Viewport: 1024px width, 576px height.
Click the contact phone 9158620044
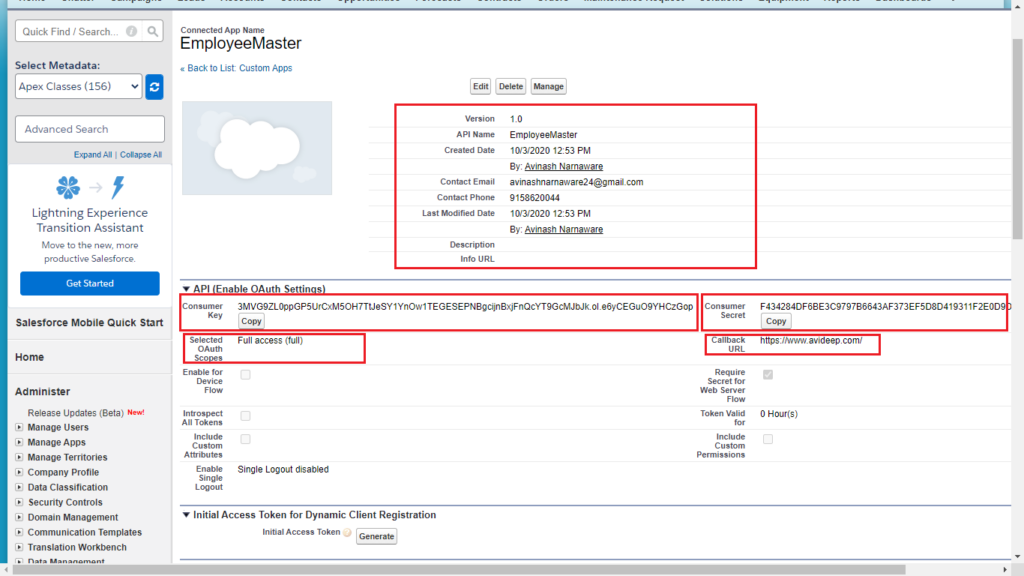pos(535,198)
